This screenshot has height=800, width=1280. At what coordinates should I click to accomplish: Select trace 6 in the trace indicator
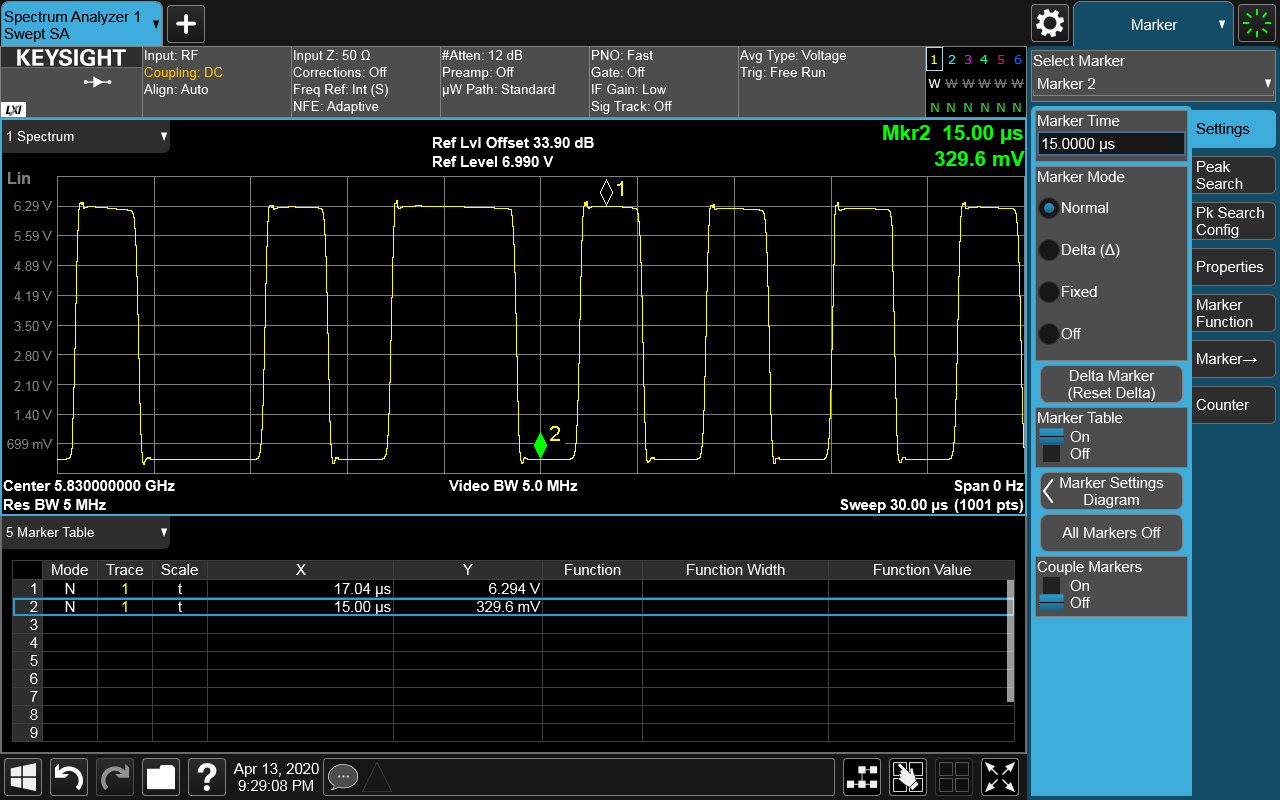1018,60
